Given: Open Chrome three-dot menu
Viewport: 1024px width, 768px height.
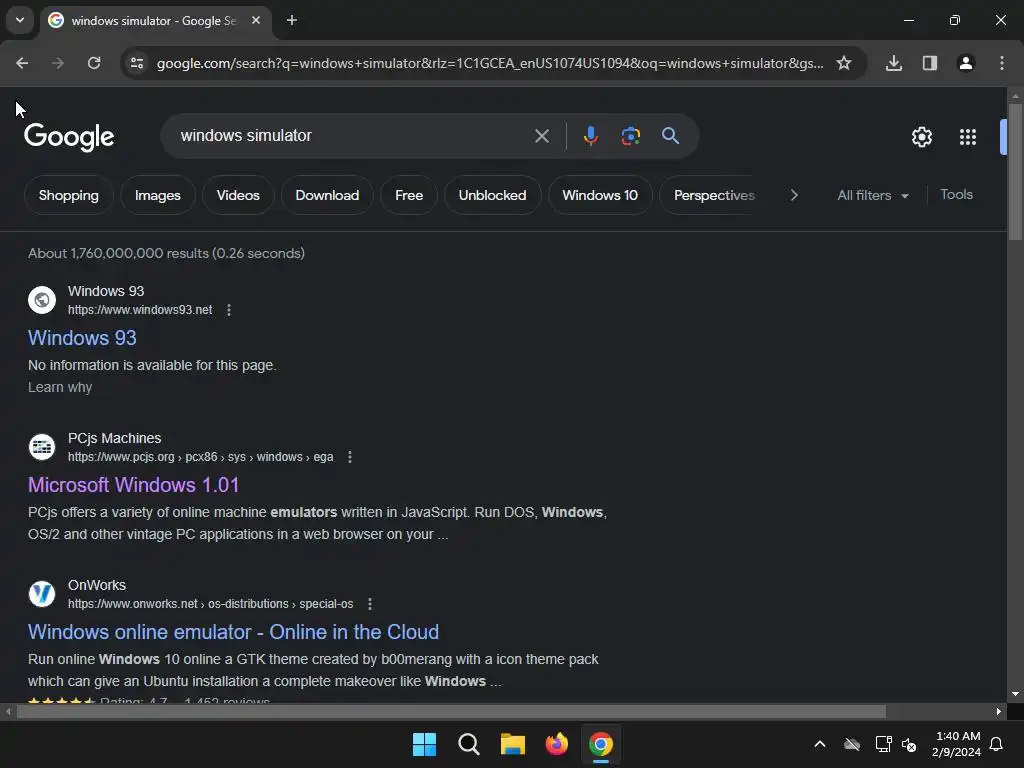Looking at the screenshot, I should 1002,63.
